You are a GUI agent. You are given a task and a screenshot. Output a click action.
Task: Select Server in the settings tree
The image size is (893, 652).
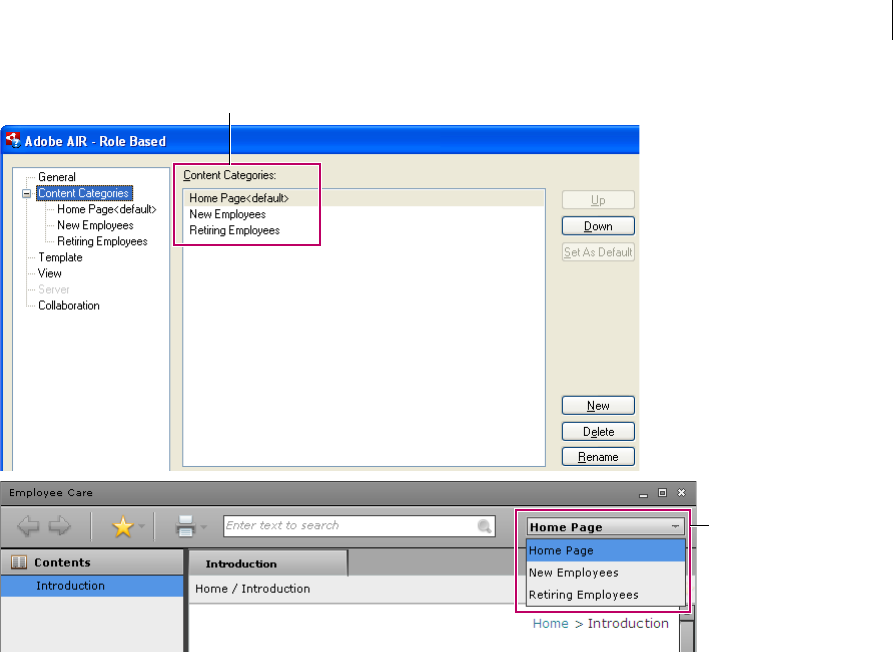[x=54, y=289]
